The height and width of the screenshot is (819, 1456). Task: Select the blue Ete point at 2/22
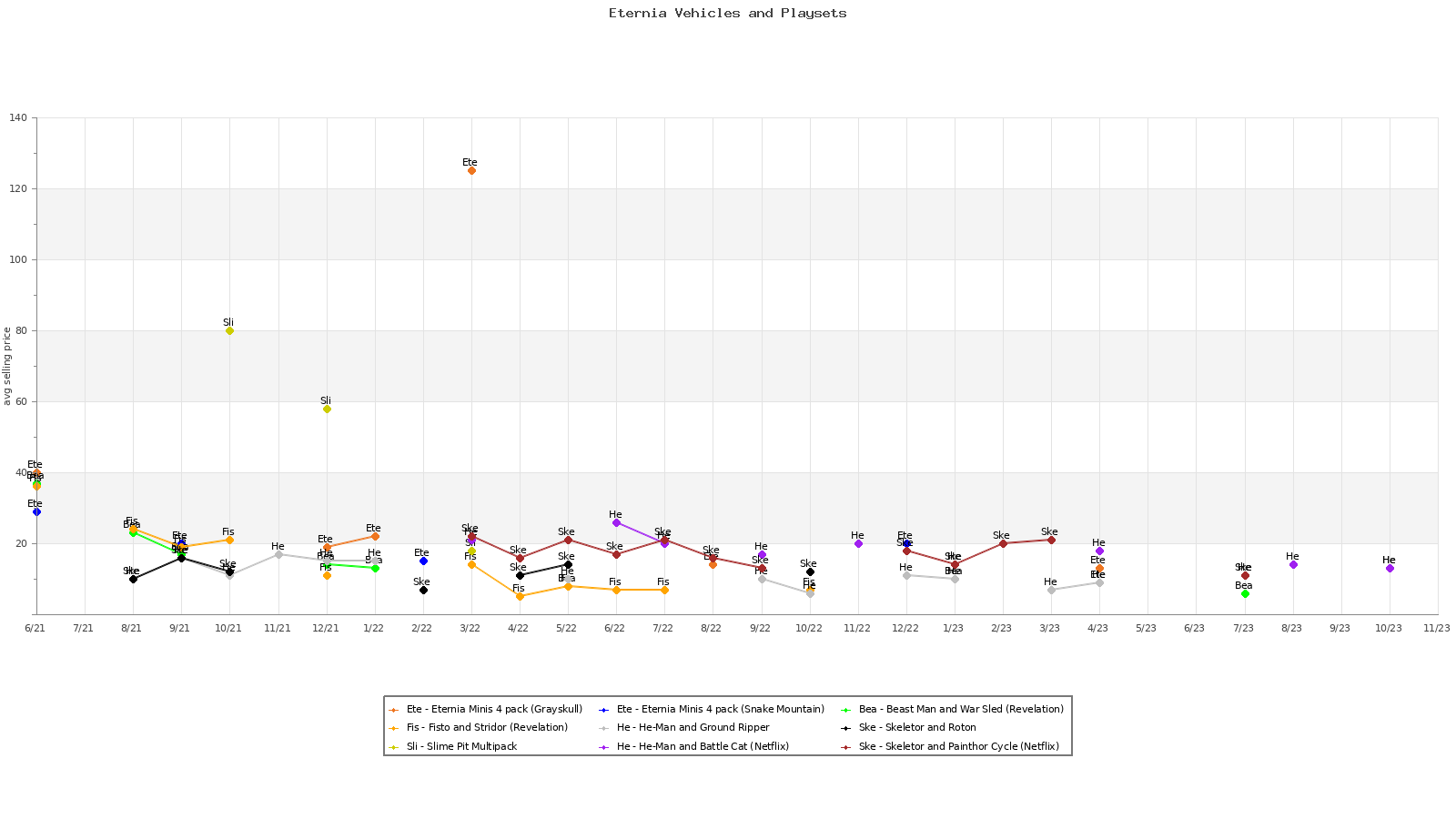[423, 561]
